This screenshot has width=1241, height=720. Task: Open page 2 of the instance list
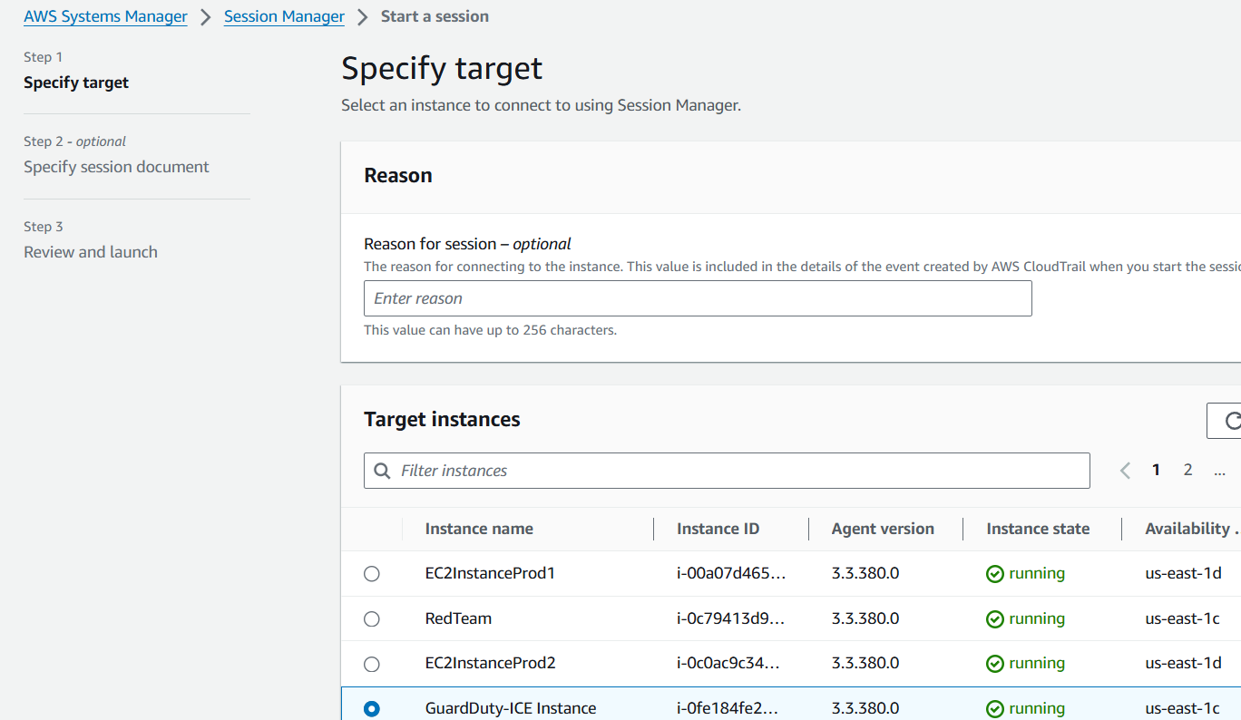pyautogui.click(x=1188, y=470)
